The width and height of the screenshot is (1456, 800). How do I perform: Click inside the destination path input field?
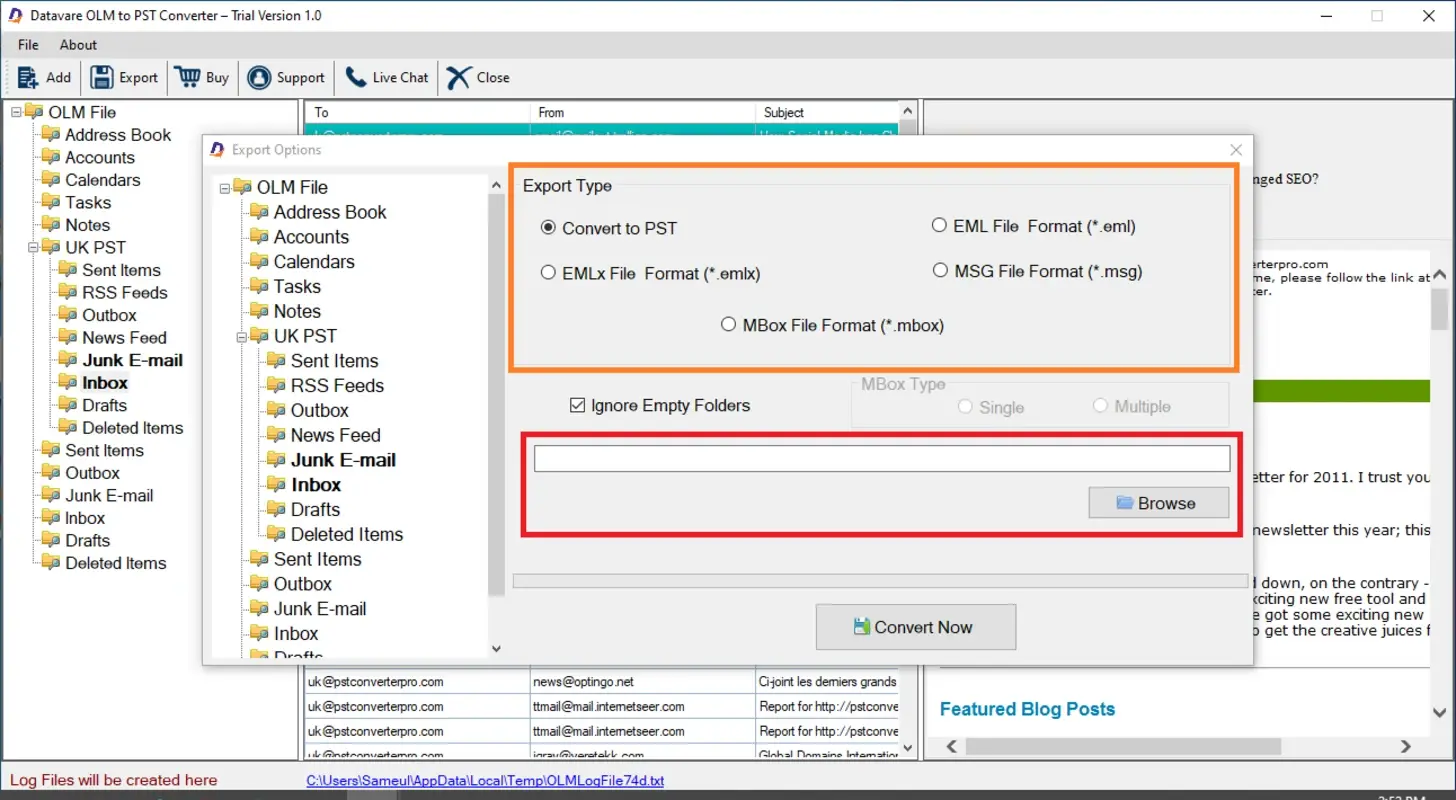pos(880,457)
